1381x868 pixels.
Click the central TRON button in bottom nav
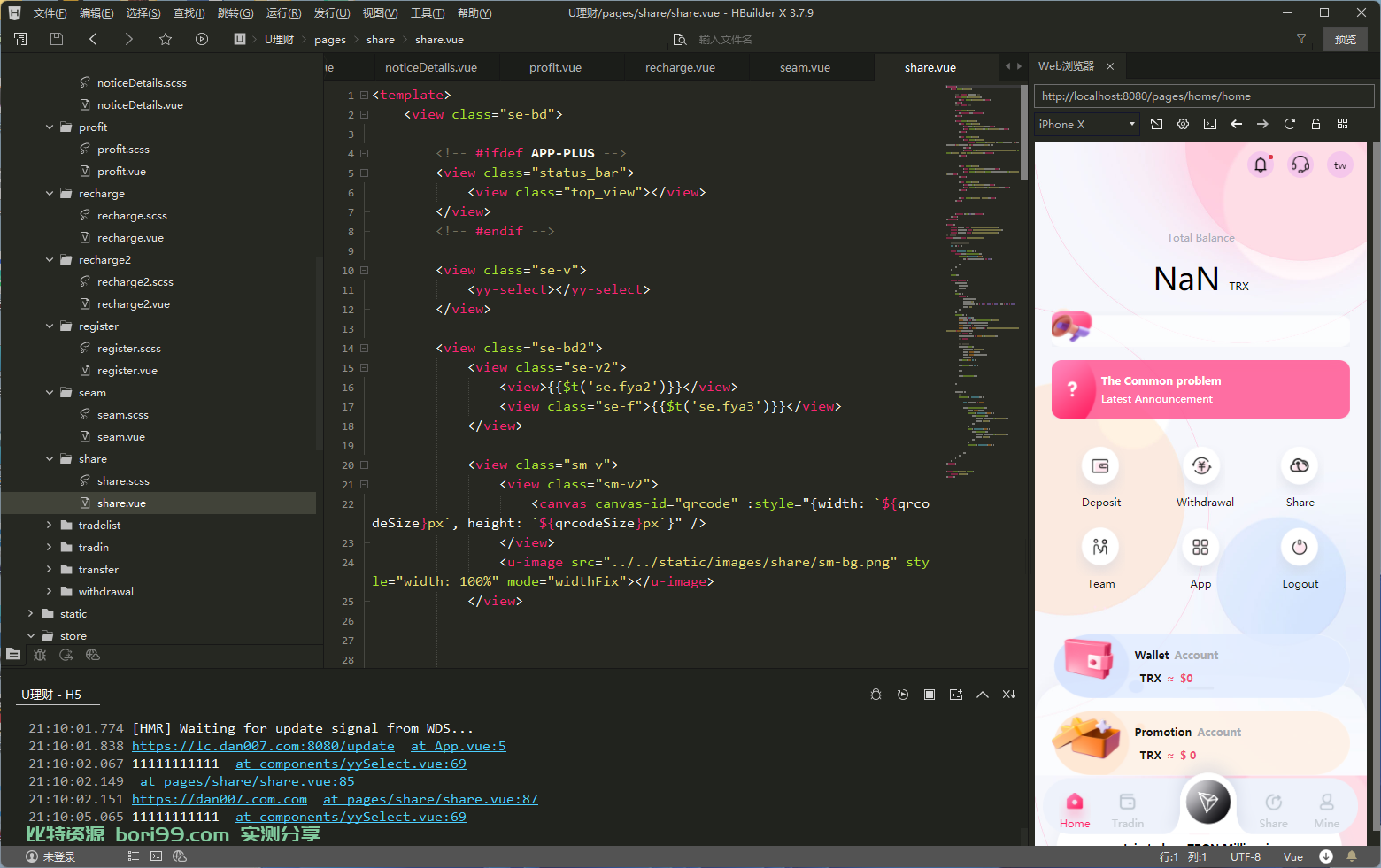pos(1208,803)
